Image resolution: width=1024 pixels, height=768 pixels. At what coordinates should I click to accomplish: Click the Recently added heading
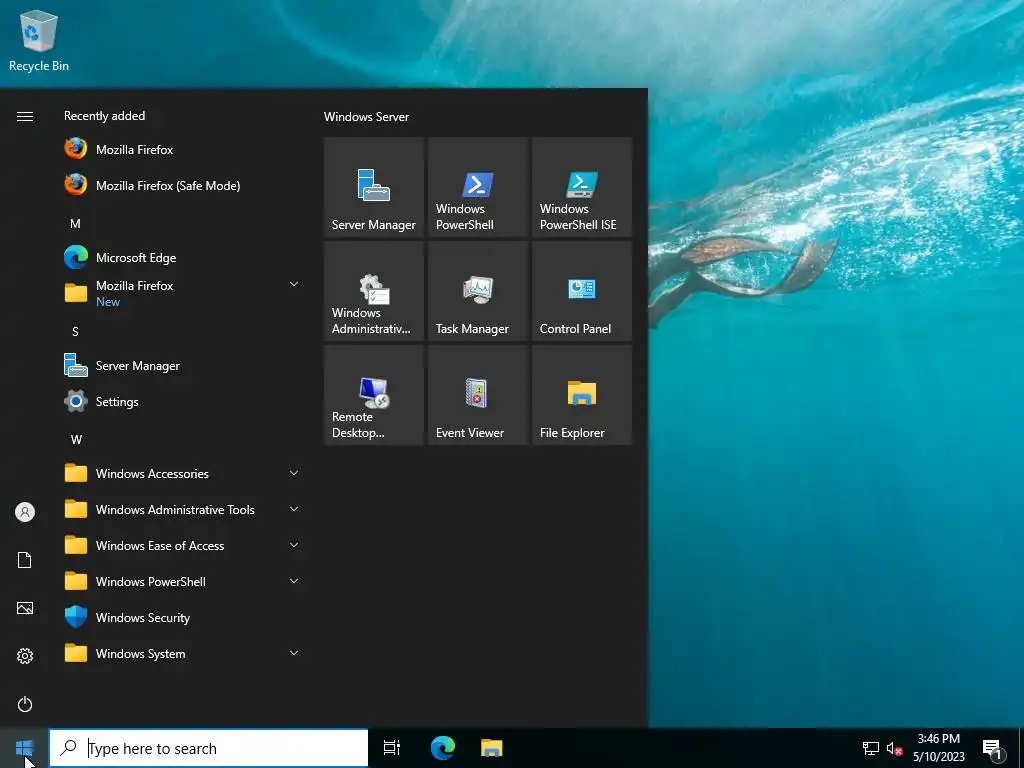pyautogui.click(x=104, y=116)
